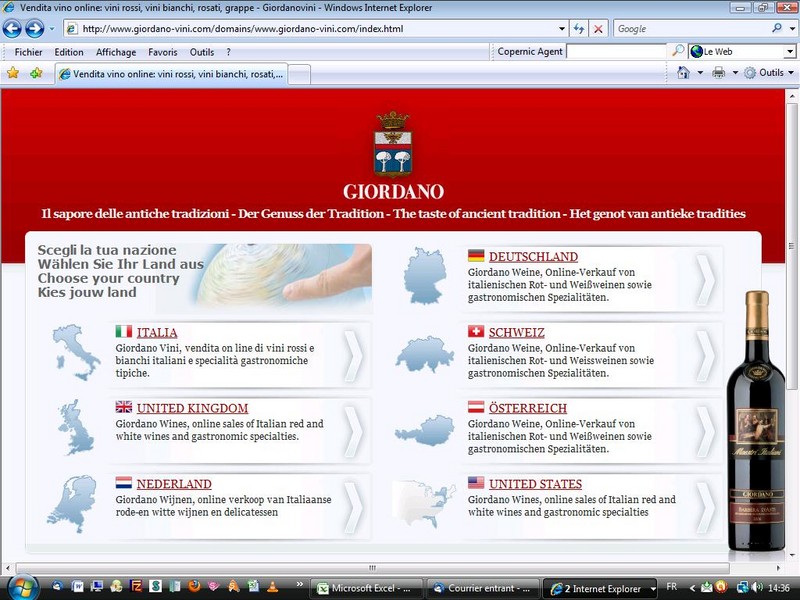This screenshot has width=800, height=600.
Task: Expand the Outils toolbar dropdown
Action: (791, 72)
